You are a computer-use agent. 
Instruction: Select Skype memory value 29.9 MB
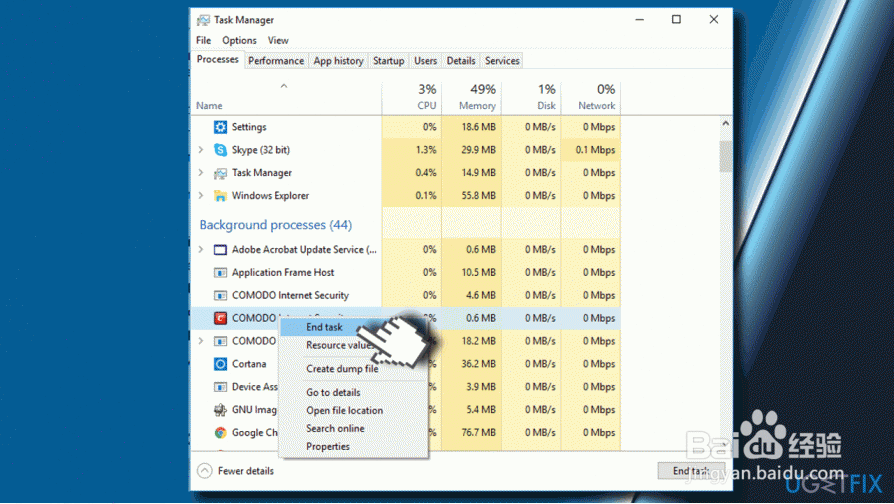coord(478,150)
